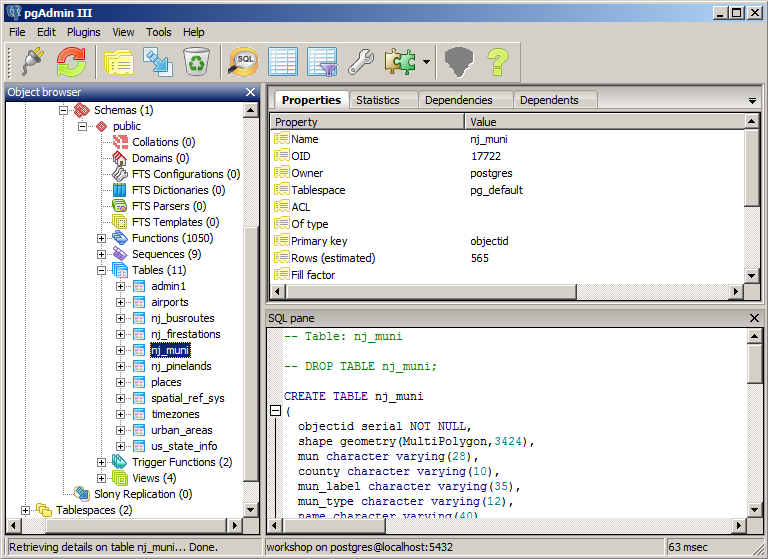The width and height of the screenshot is (768, 559).
Task: Click the Views node icon
Action: coord(120,478)
